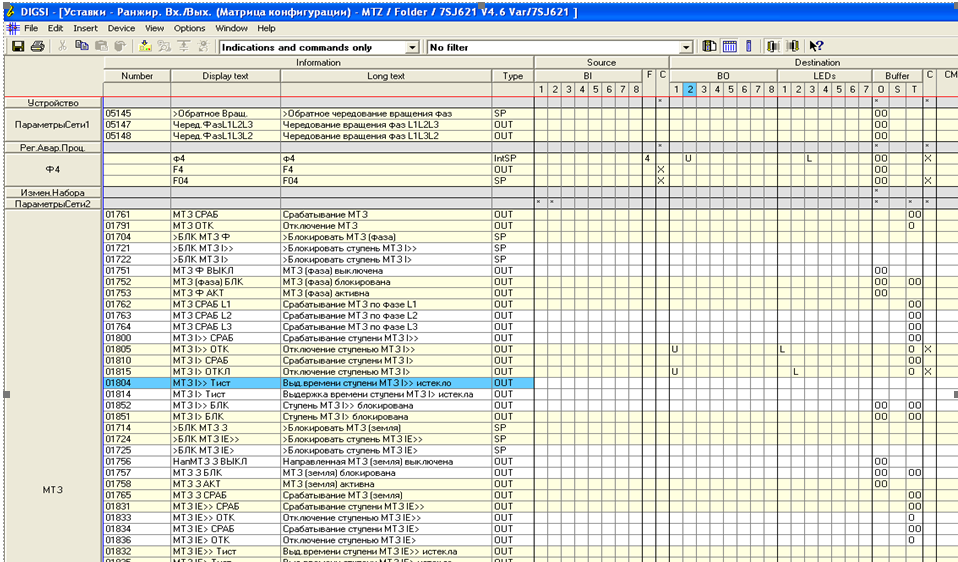
Task: Toggle the second yellow column-width icon beside Help
Action: pyautogui.click(x=793, y=47)
